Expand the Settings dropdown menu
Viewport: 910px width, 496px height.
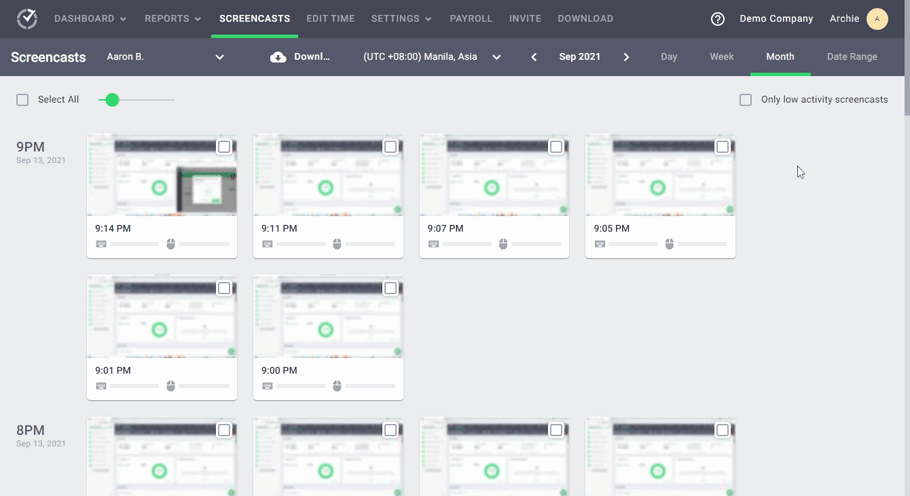coord(401,19)
